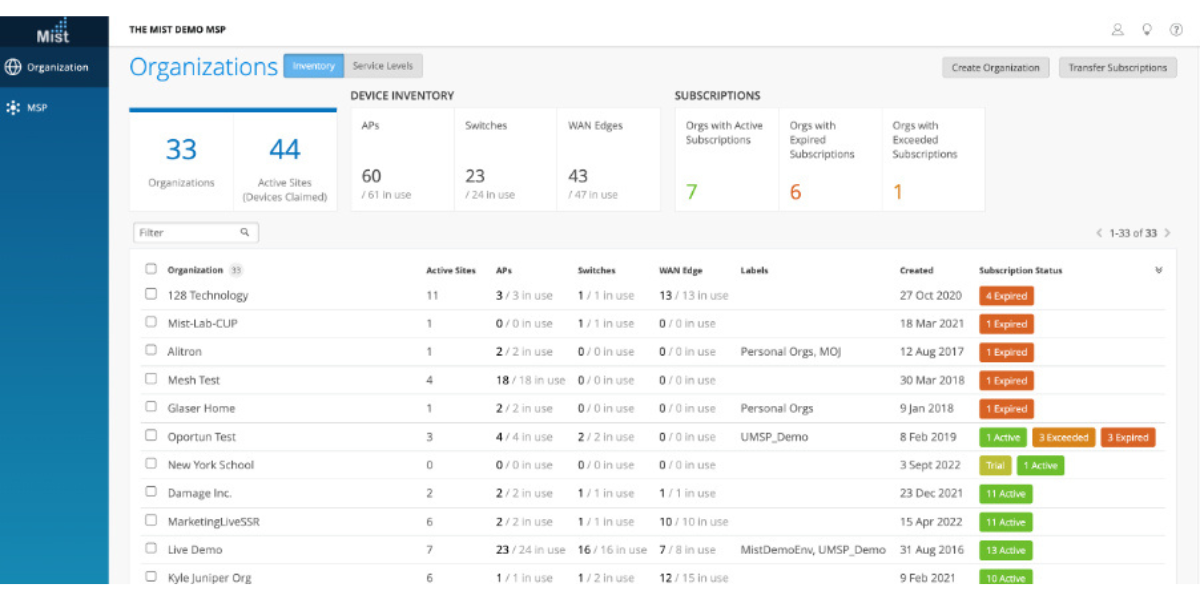Click Orgs with Expired Subscriptions card
Image resolution: width=1200 pixels, height=600 pixels.
point(830,160)
